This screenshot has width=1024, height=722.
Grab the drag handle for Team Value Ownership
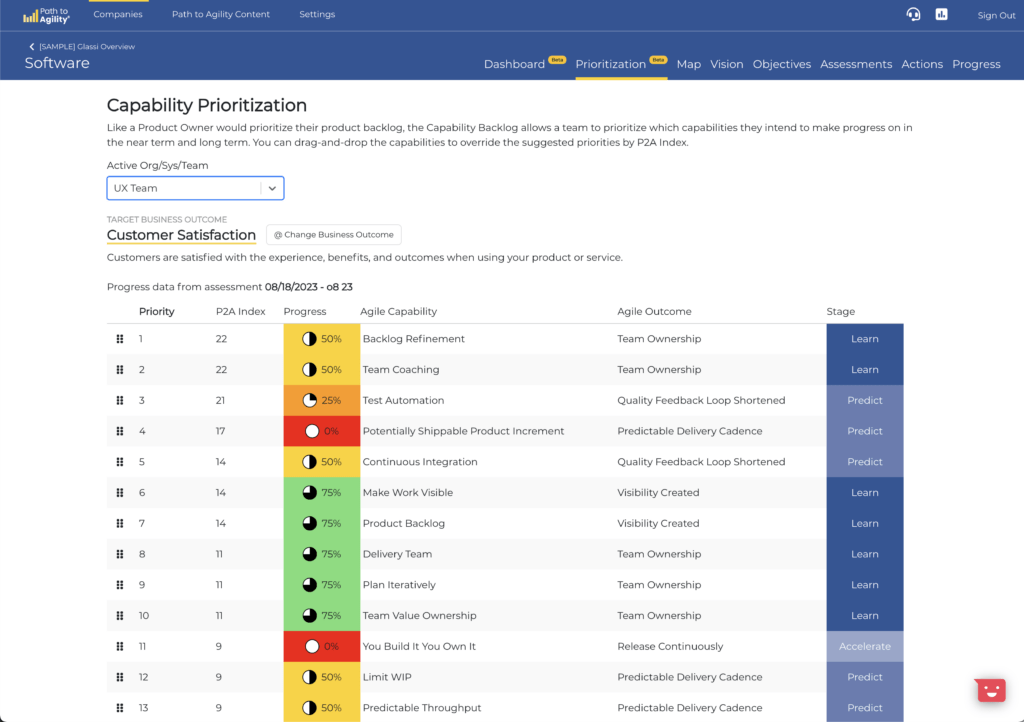click(x=120, y=615)
